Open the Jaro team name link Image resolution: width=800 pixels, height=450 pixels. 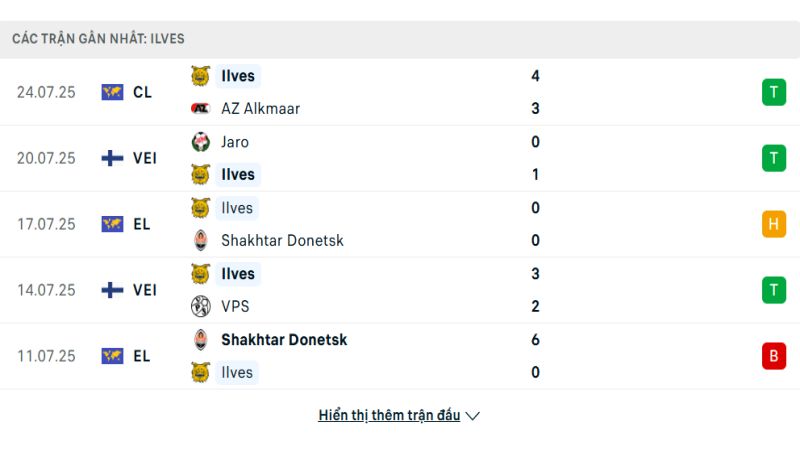(x=235, y=142)
